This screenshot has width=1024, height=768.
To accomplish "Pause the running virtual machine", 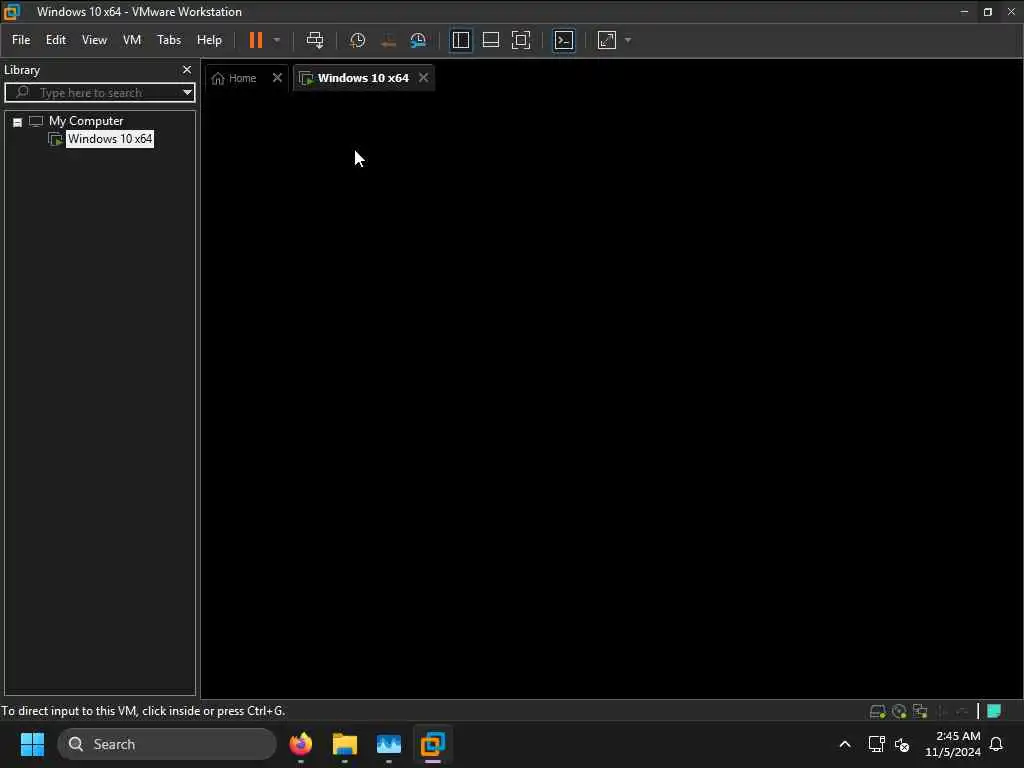I will (255, 40).
